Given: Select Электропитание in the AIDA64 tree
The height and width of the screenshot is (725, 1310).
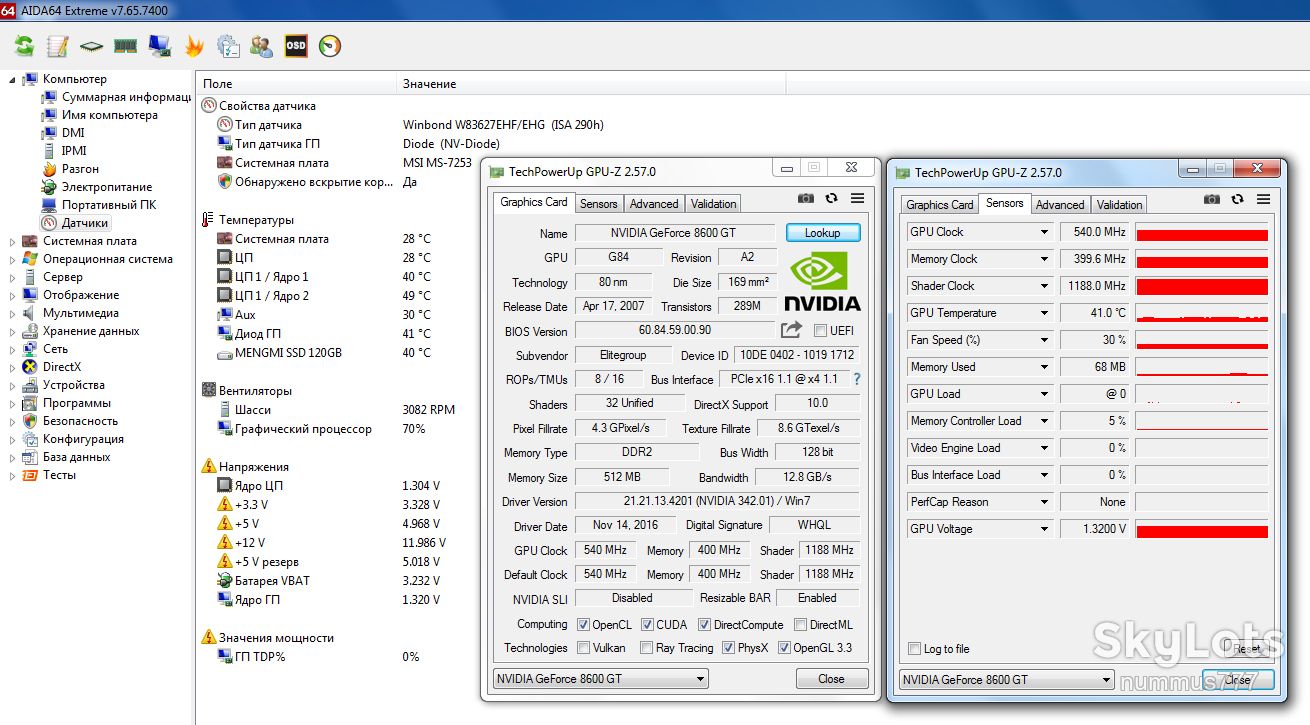Looking at the screenshot, I should (107, 187).
